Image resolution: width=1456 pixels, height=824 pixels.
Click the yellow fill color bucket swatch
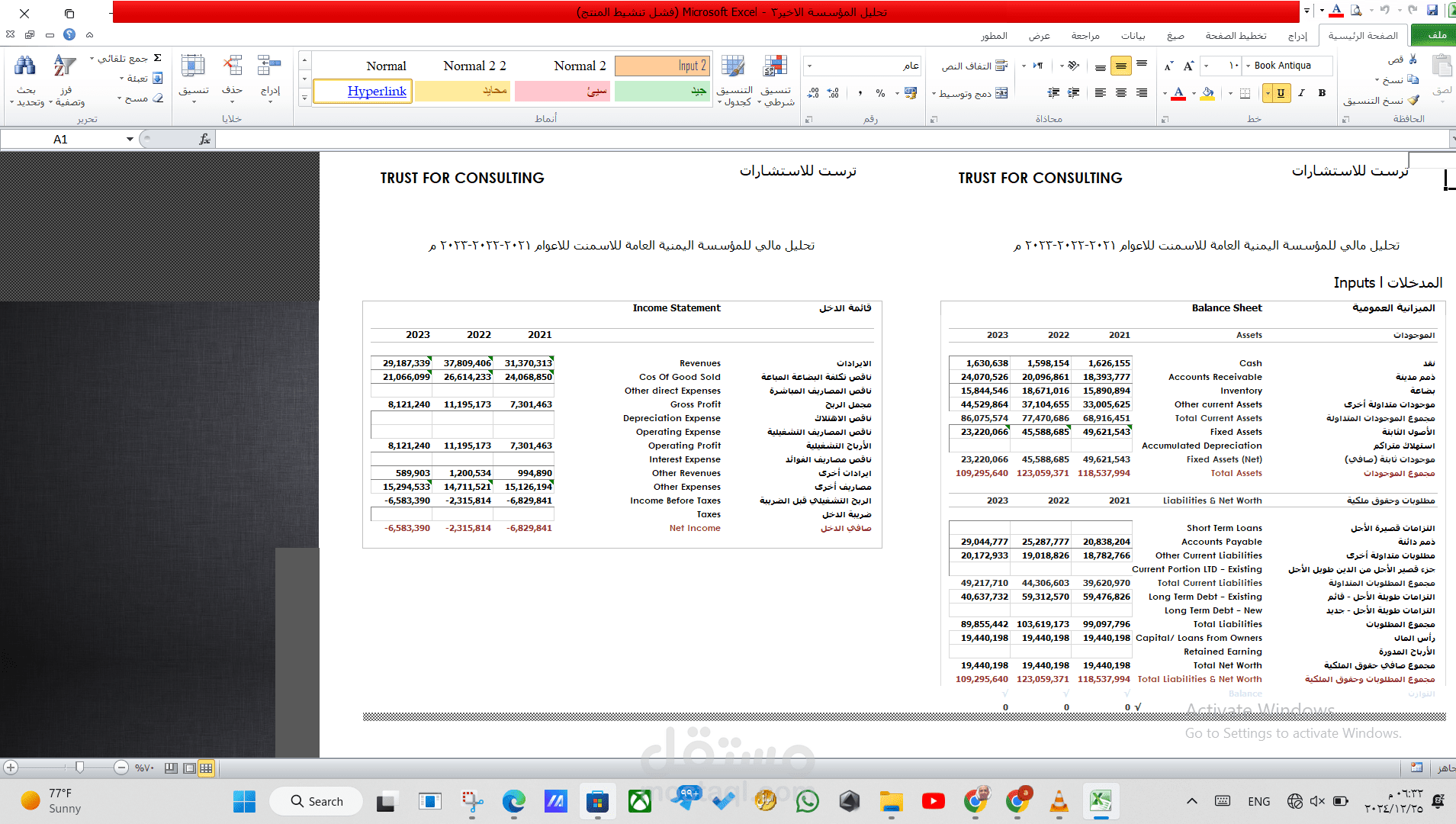click(x=1208, y=93)
